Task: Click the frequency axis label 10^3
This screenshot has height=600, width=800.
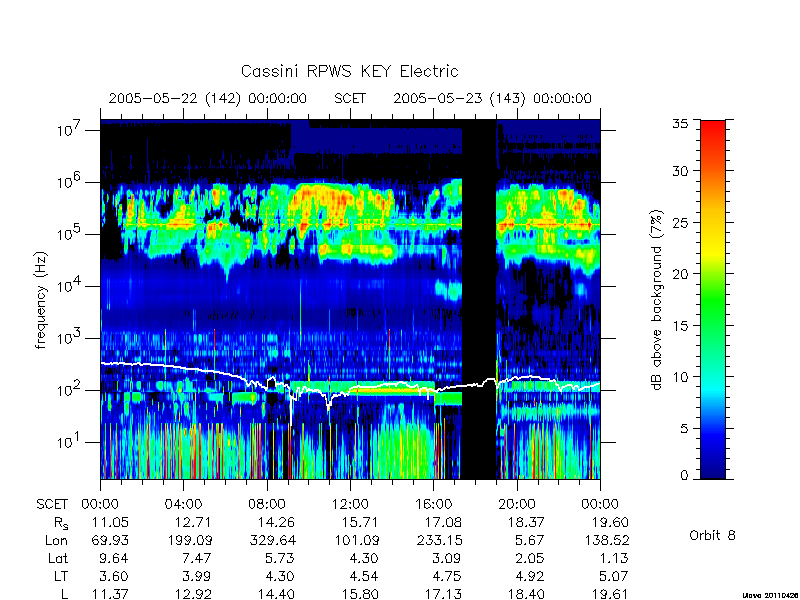Action: pyautogui.click(x=69, y=337)
